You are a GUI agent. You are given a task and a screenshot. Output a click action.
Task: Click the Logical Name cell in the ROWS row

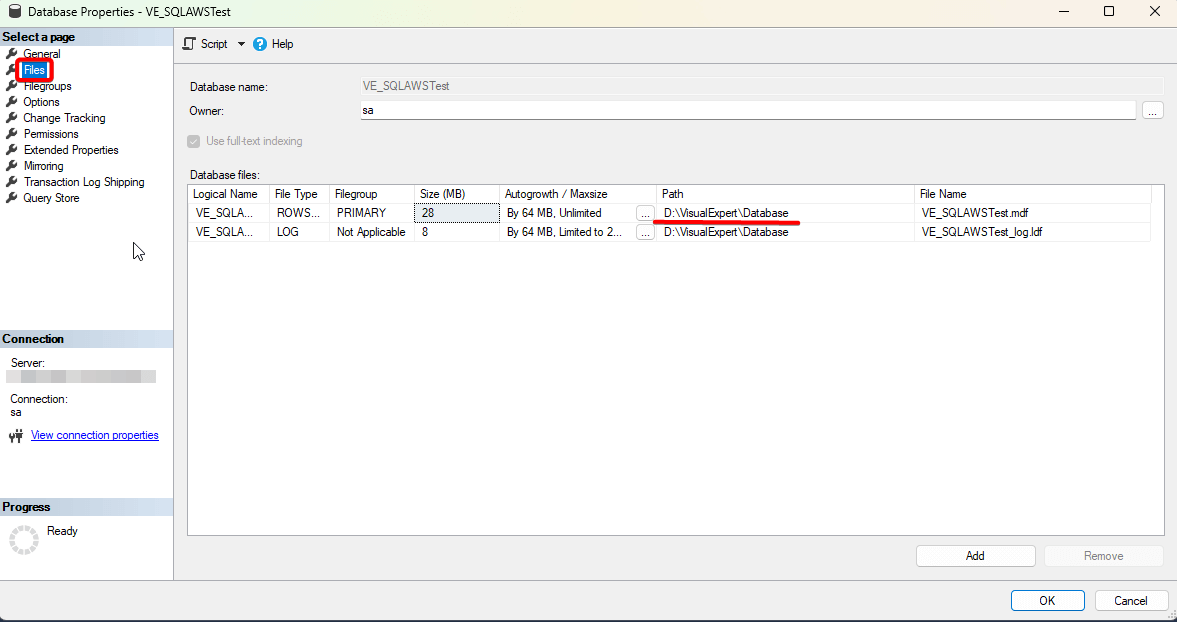coord(228,213)
